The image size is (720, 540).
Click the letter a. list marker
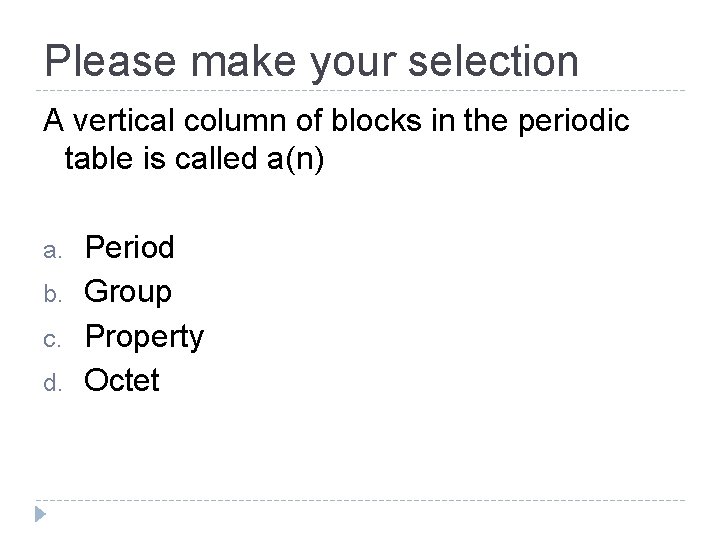53,251
